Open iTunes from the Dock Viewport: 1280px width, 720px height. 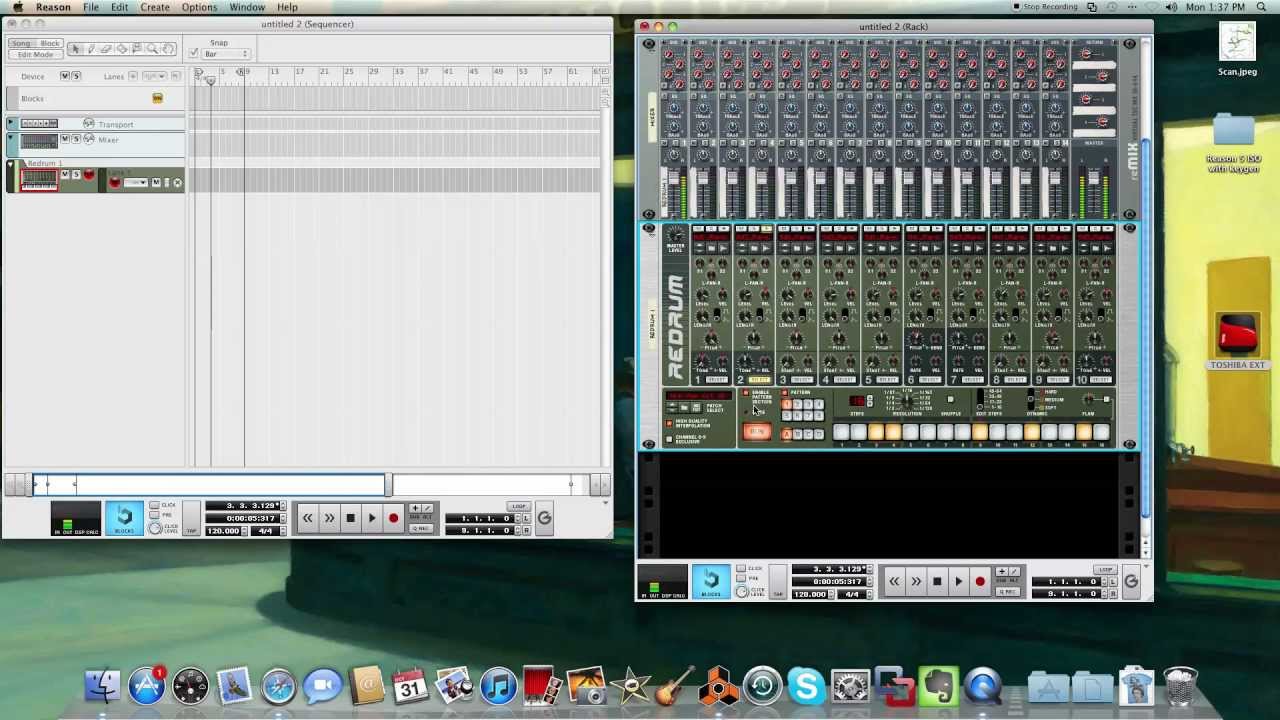498,686
